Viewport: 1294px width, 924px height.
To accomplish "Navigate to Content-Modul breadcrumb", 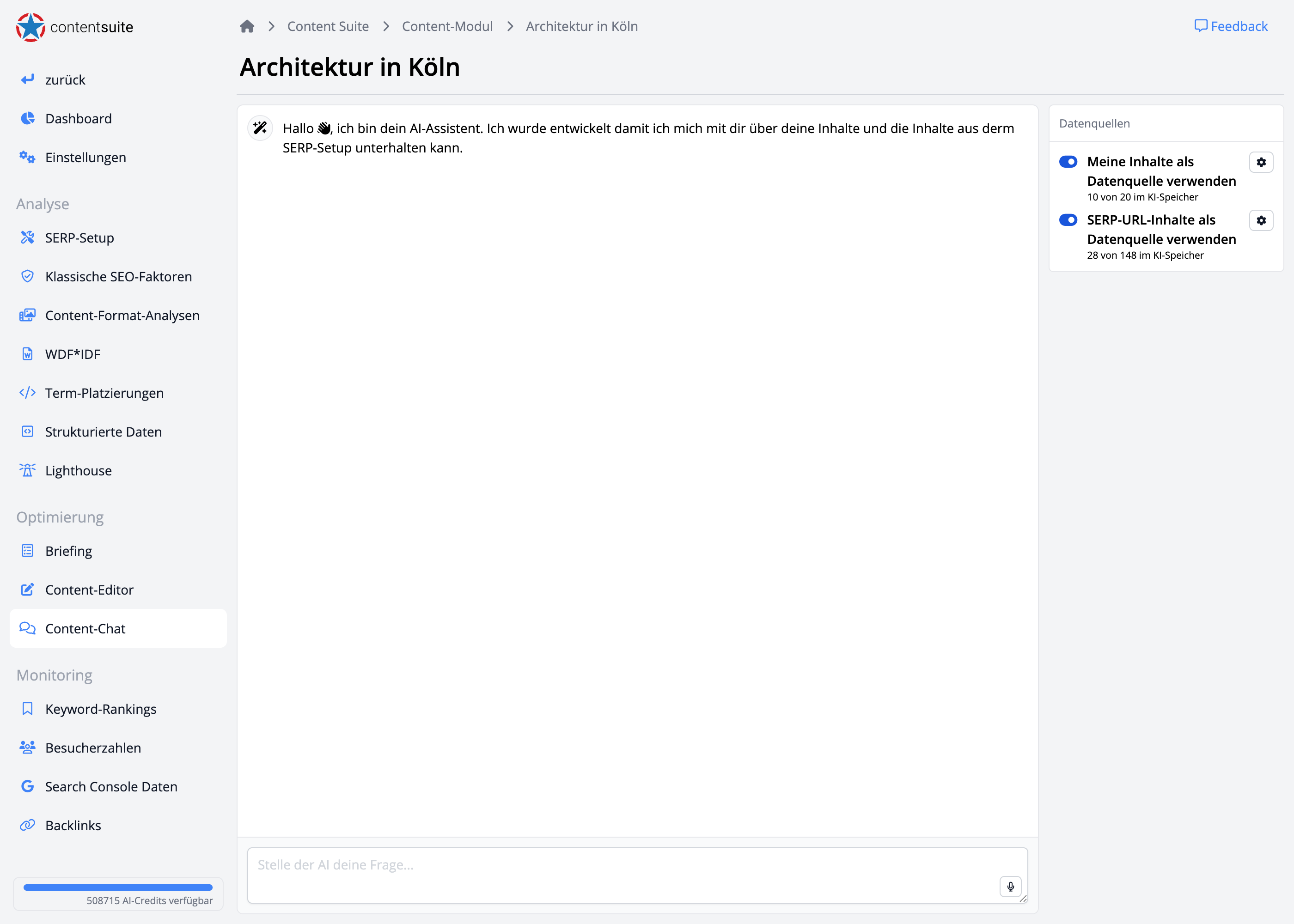I will [x=447, y=26].
